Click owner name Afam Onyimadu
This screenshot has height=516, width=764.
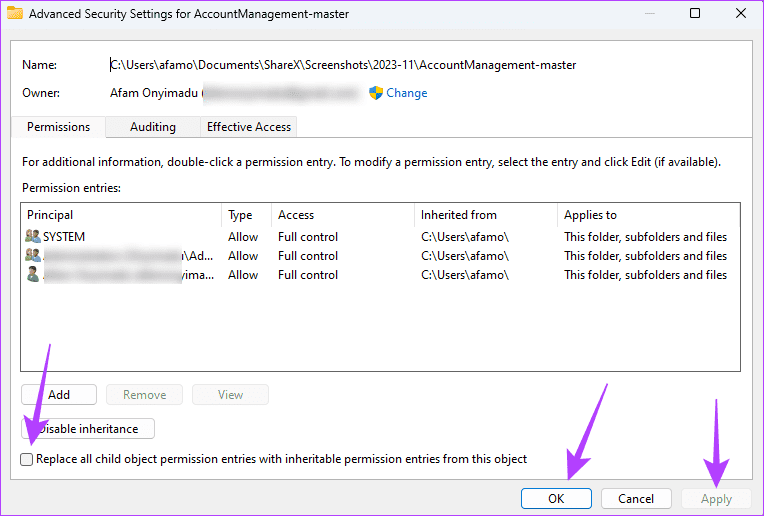tap(154, 93)
